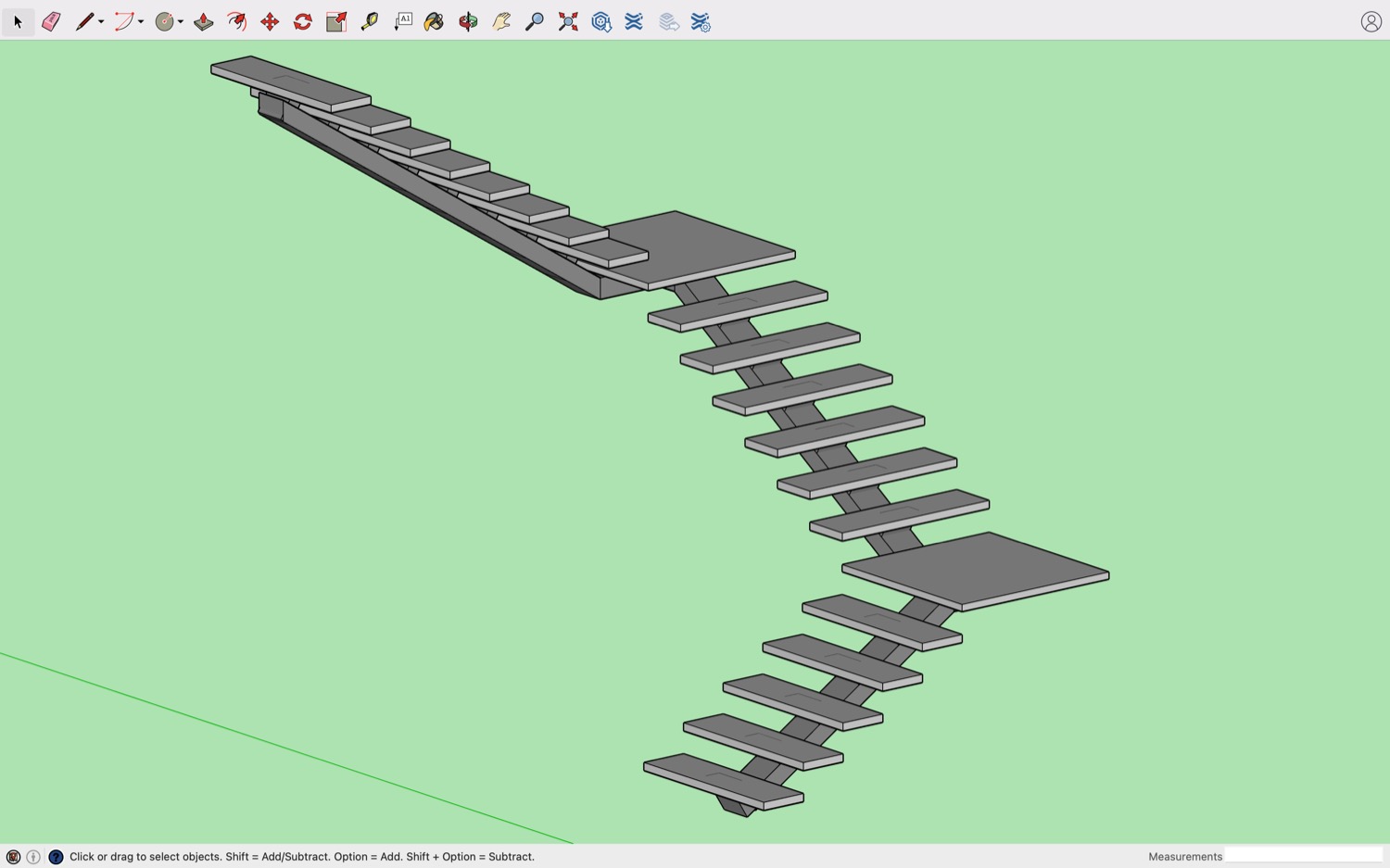This screenshot has width=1390, height=868.
Task: Expand the Line tool dropdown arrow
Action: [x=101, y=22]
